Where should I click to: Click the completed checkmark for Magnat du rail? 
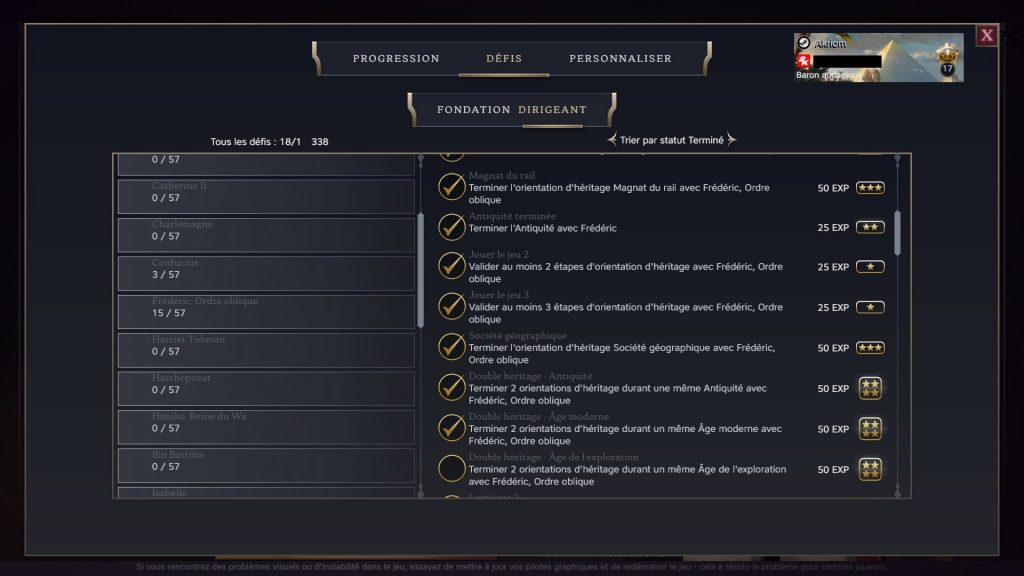click(452, 187)
